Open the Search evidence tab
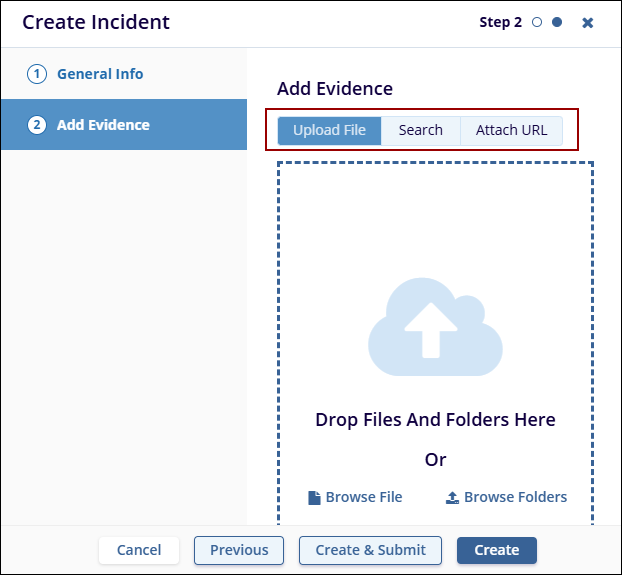622x575 pixels. tap(420, 130)
